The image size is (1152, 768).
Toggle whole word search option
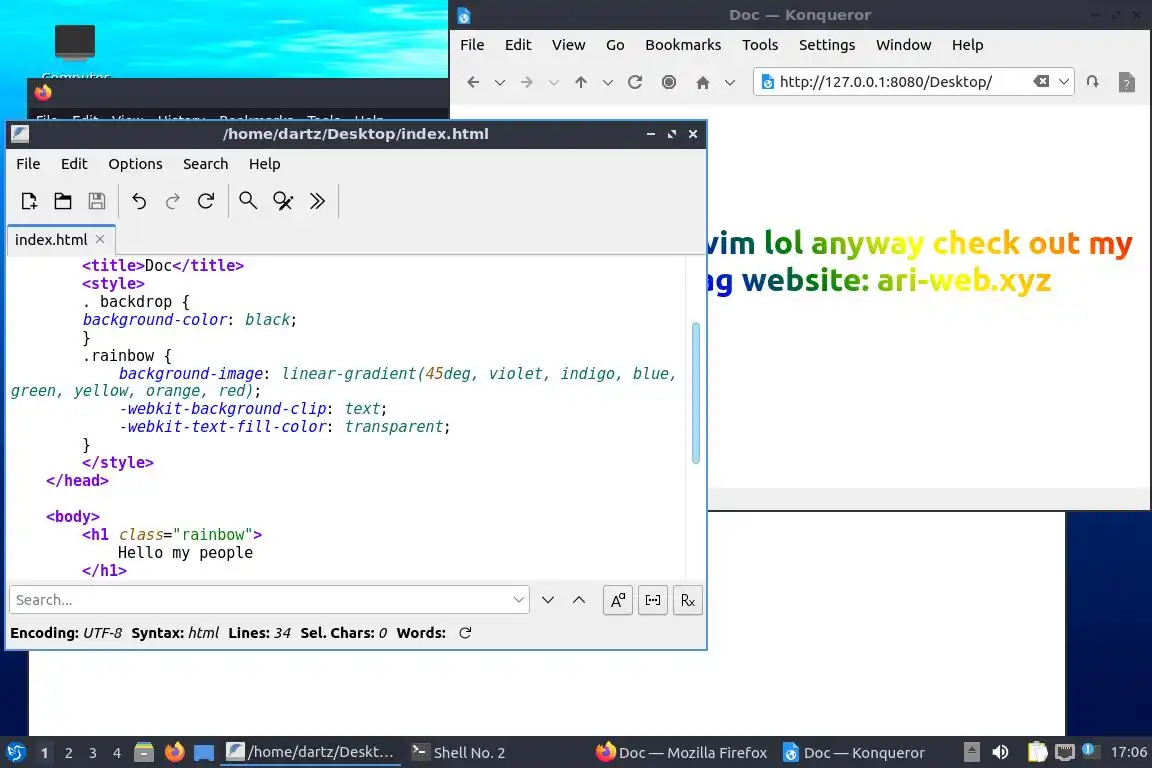(652, 600)
